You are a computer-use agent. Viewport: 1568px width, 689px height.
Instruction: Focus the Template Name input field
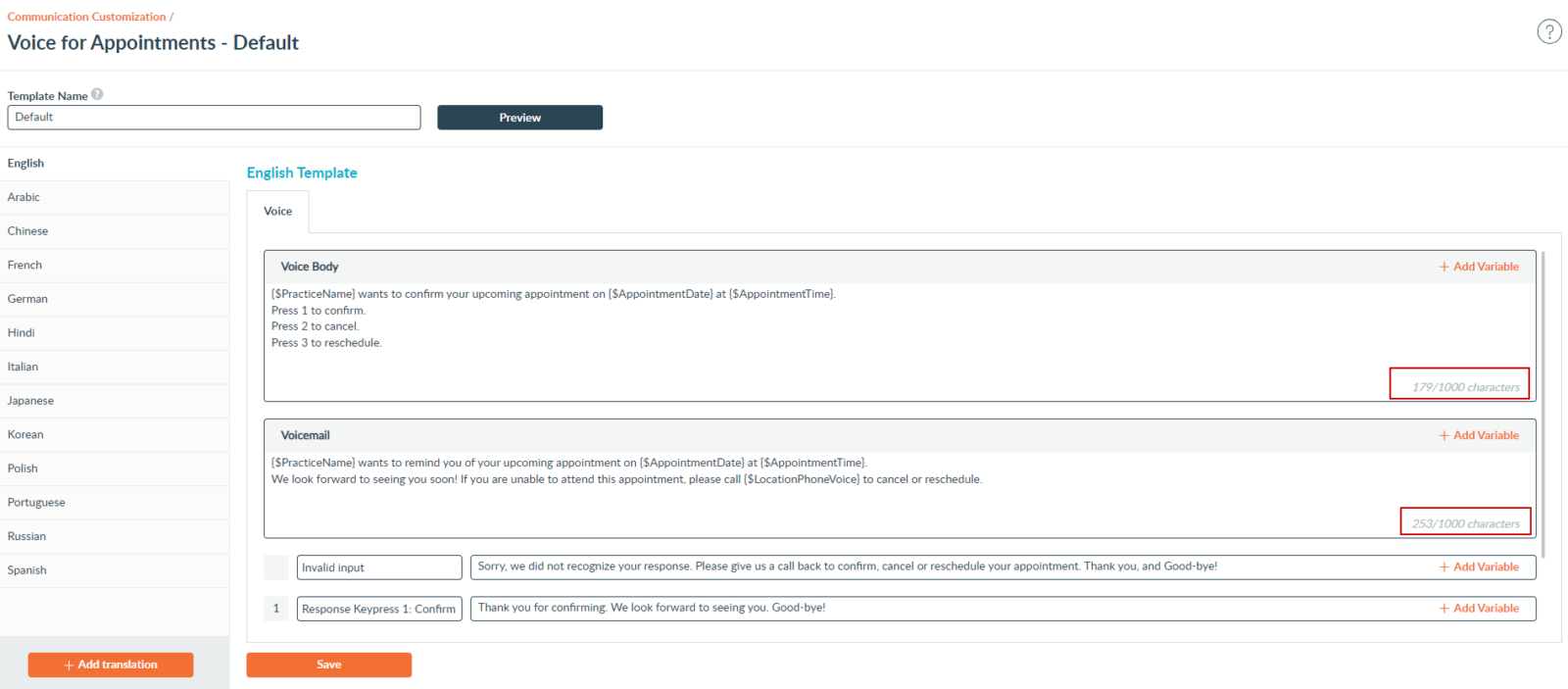pos(214,118)
